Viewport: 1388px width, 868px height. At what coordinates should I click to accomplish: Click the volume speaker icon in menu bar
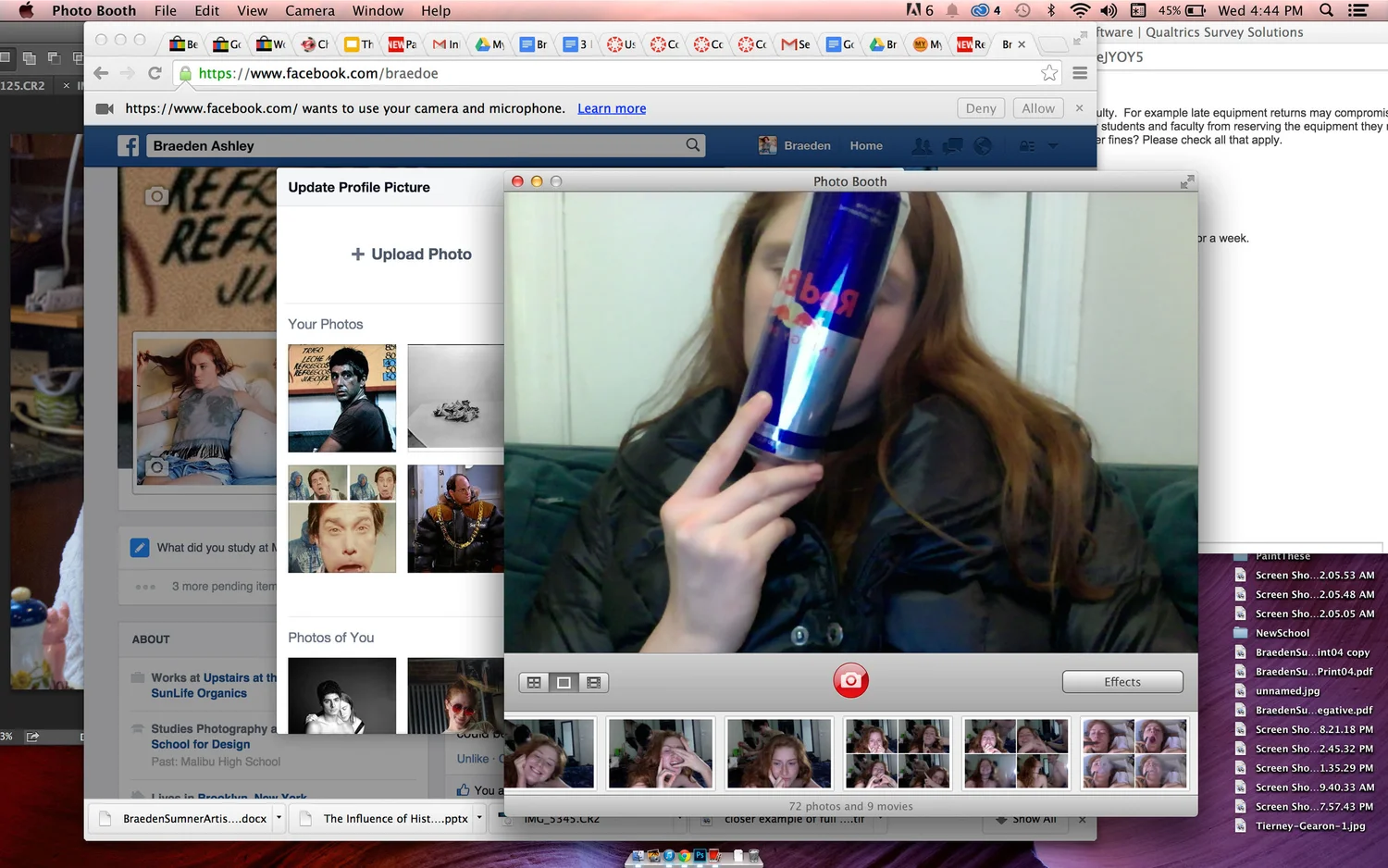(x=1109, y=10)
